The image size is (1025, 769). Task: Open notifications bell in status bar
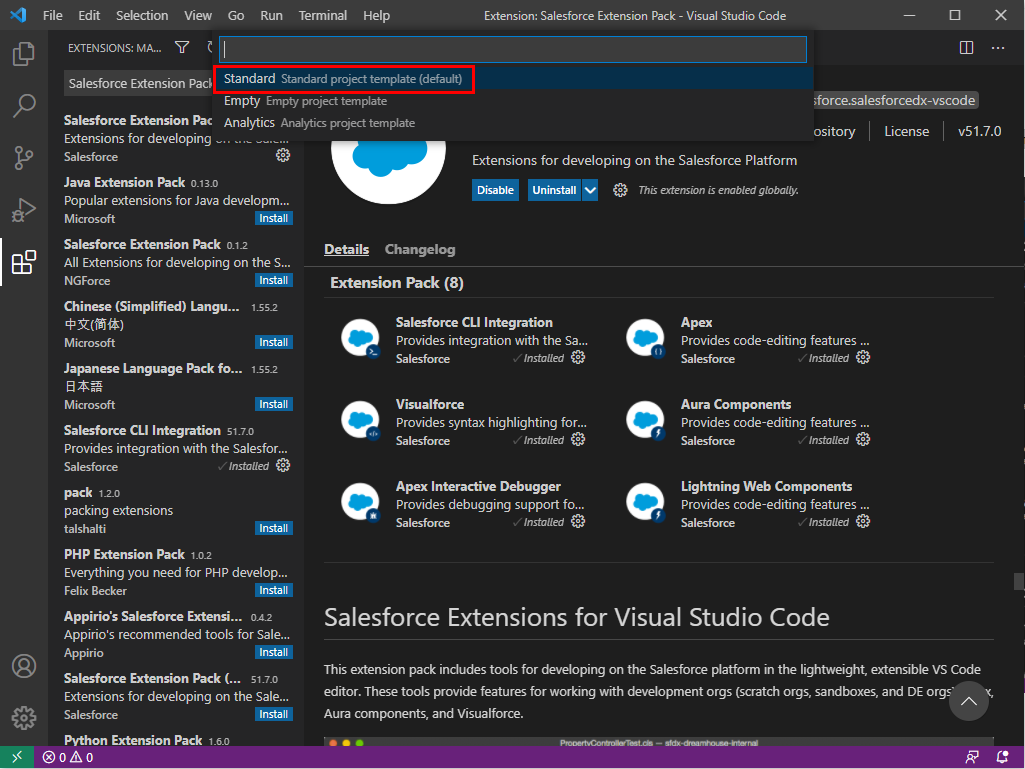pyautogui.click(x=1002, y=757)
